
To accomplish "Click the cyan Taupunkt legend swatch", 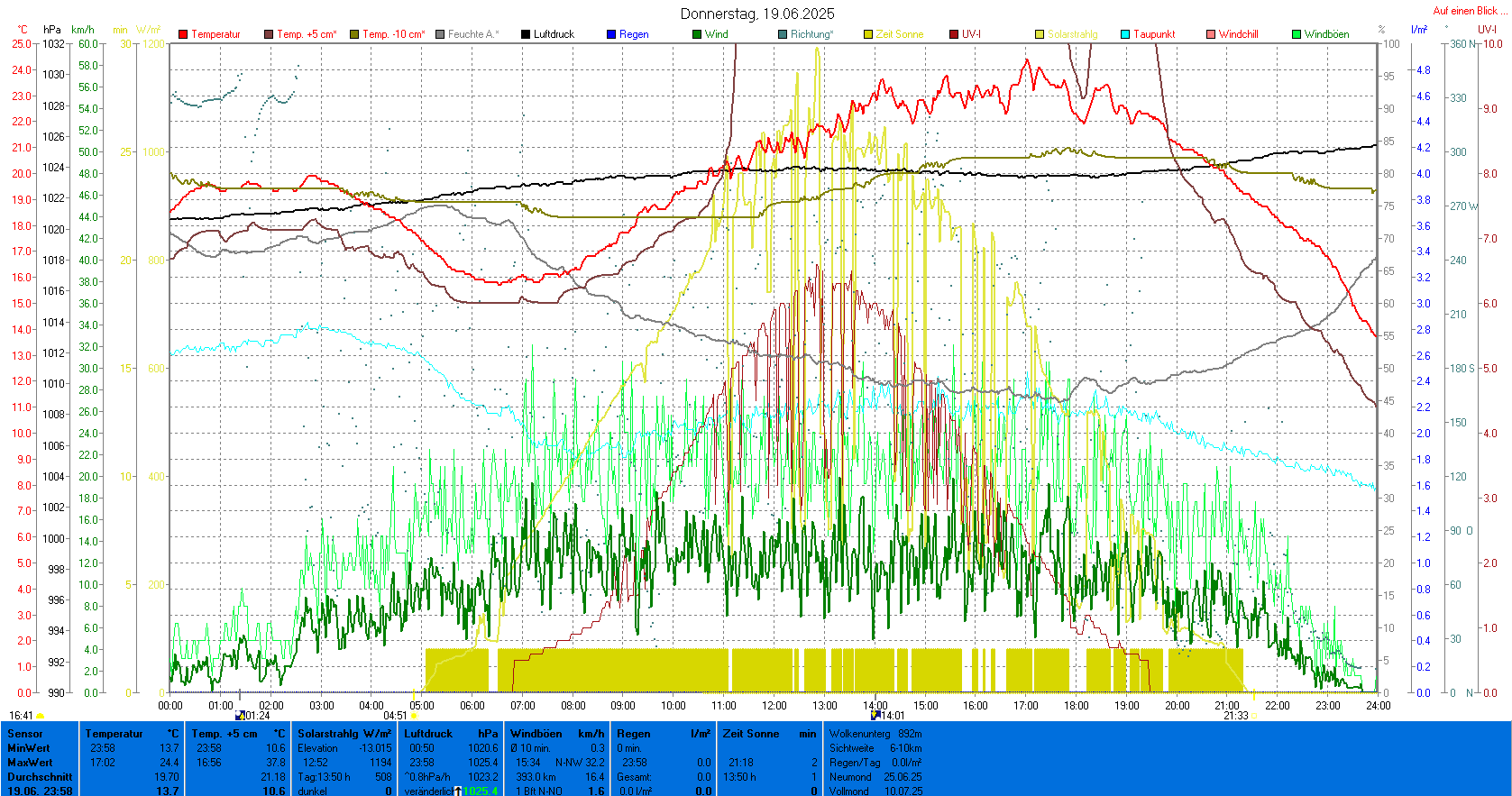I will coord(1125,34).
